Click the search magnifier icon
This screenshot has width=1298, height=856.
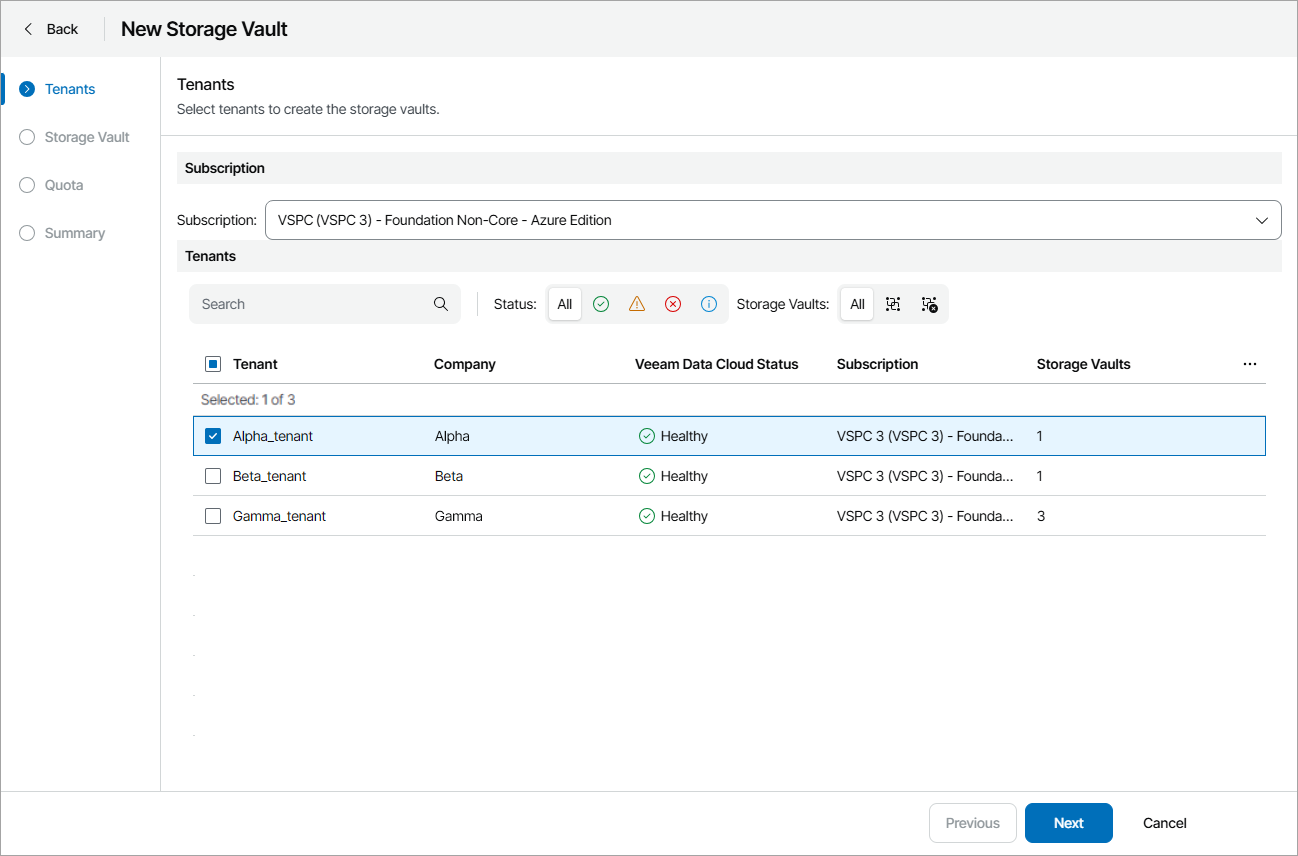(x=441, y=303)
